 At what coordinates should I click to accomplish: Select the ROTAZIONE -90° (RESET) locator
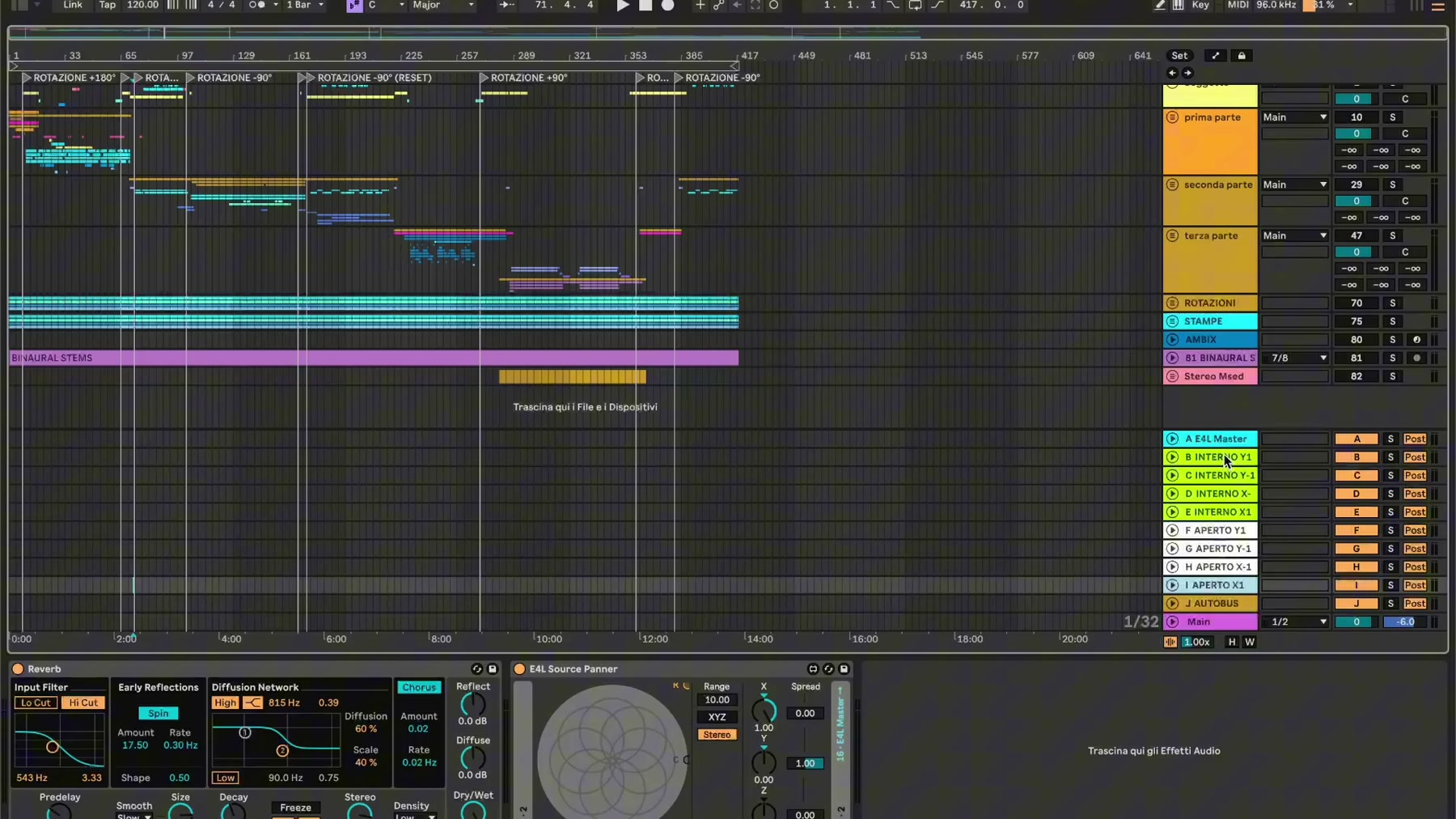pyautogui.click(x=369, y=78)
